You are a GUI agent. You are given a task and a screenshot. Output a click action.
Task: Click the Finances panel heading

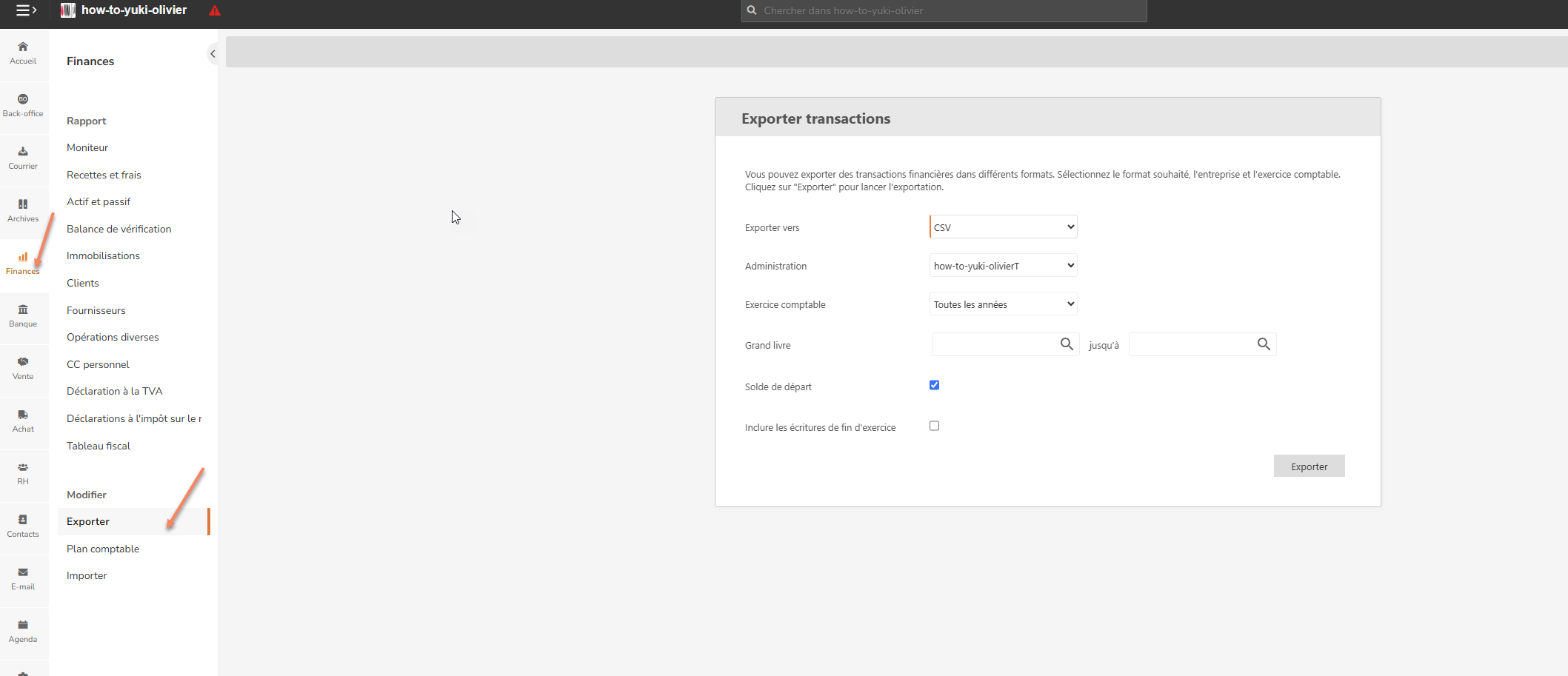coord(90,61)
